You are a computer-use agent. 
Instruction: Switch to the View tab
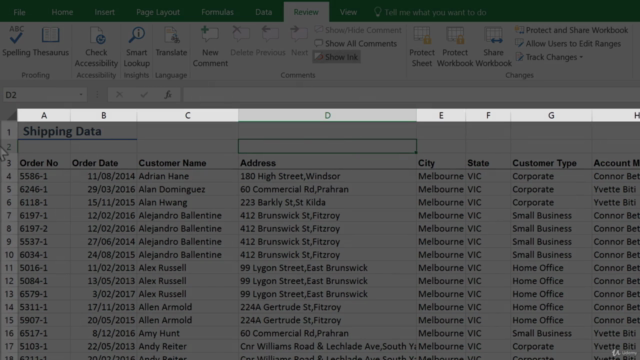coord(348,12)
